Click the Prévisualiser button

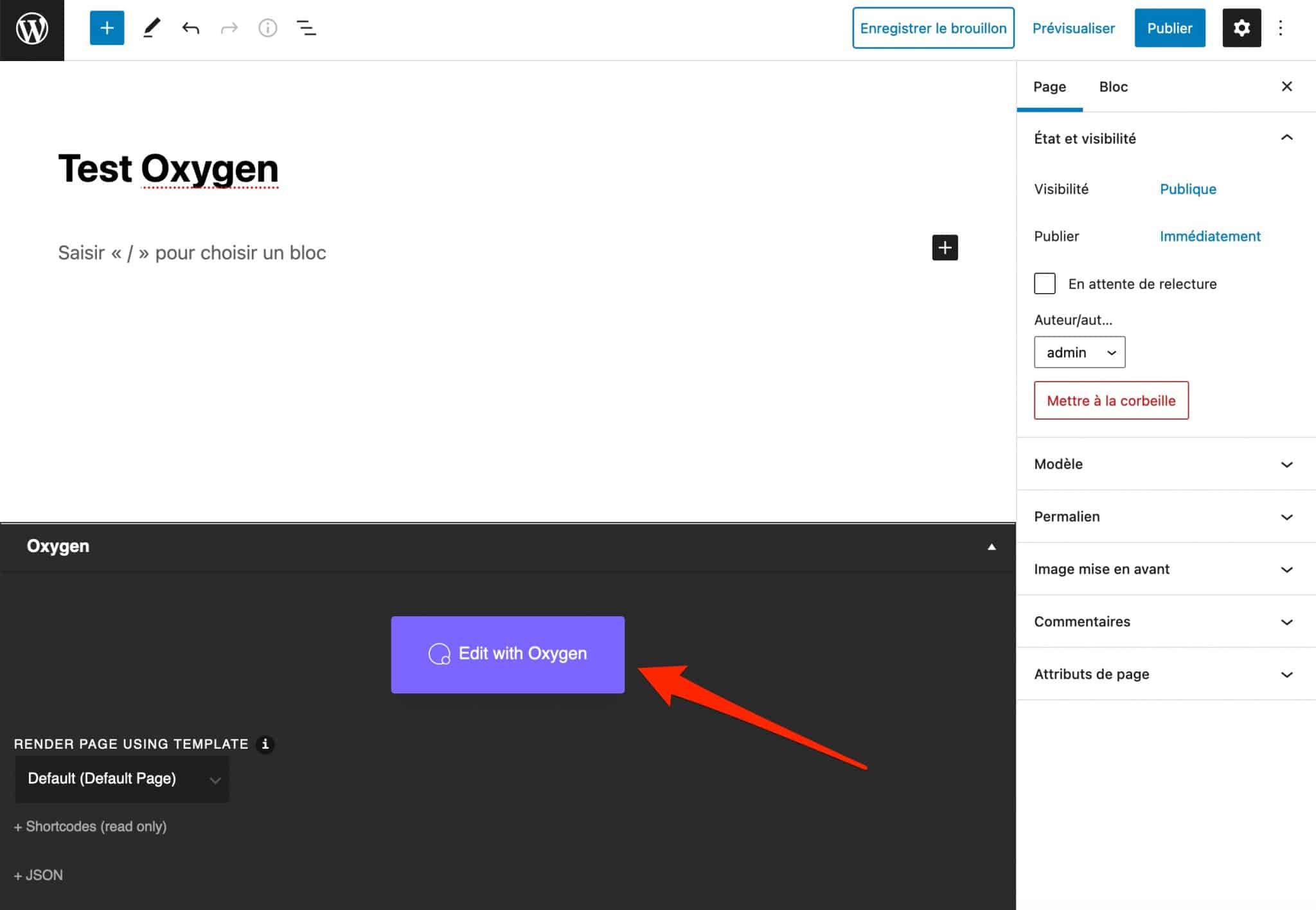(x=1073, y=28)
